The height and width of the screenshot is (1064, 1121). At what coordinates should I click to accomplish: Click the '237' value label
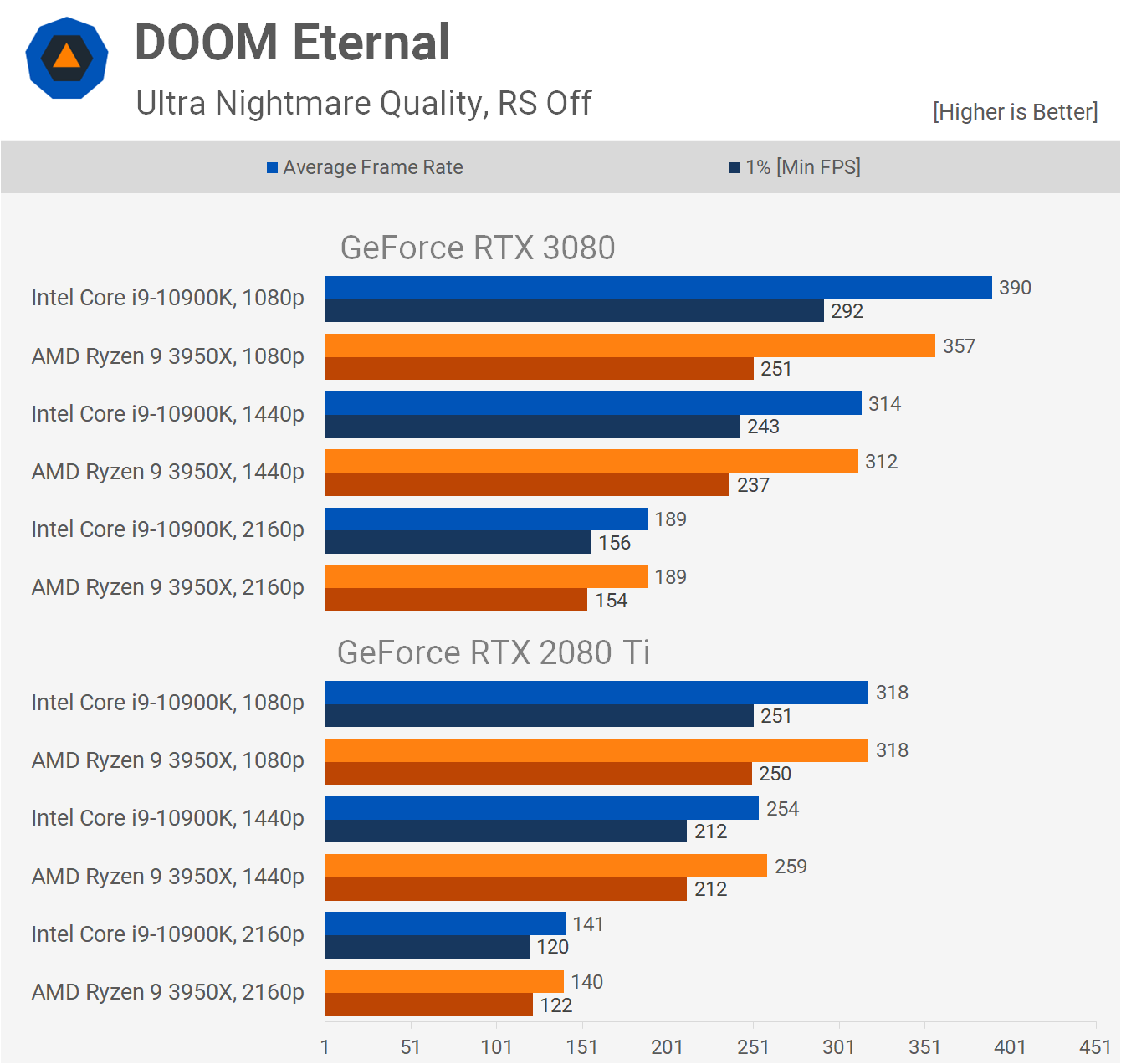753,485
